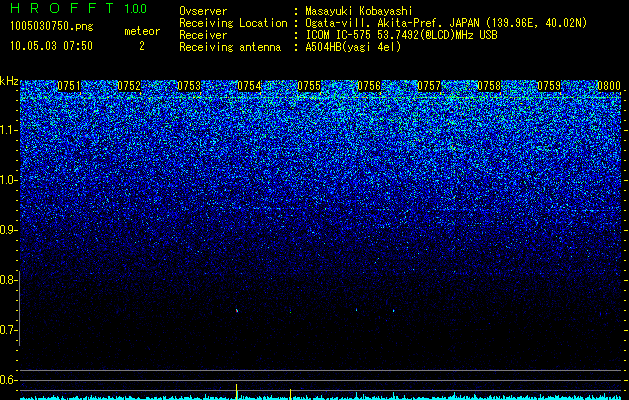Click the 0756 time marker
This screenshot has height=400, width=629.
click(x=369, y=86)
